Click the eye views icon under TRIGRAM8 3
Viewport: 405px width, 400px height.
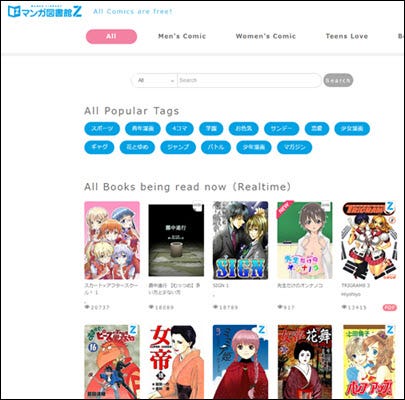pyautogui.click(x=344, y=307)
